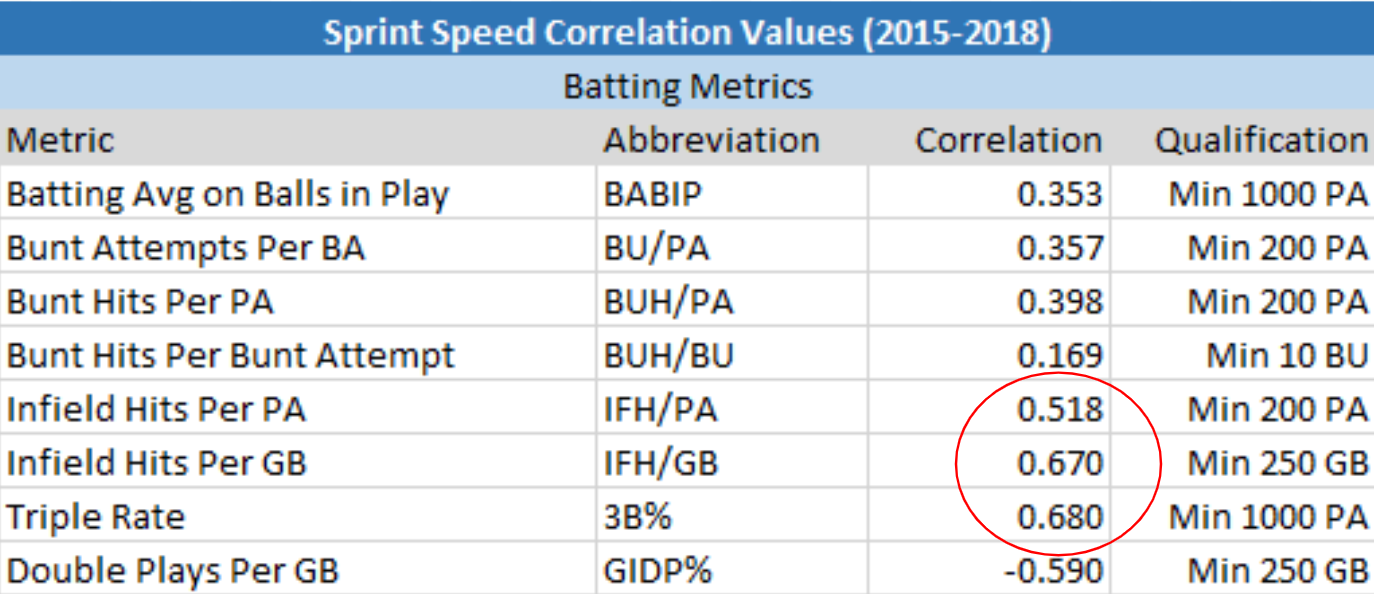The image size is (1374, 594).
Task: Click the Sprint Speed Correlation Values title
Action: pyautogui.click(x=687, y=32)
